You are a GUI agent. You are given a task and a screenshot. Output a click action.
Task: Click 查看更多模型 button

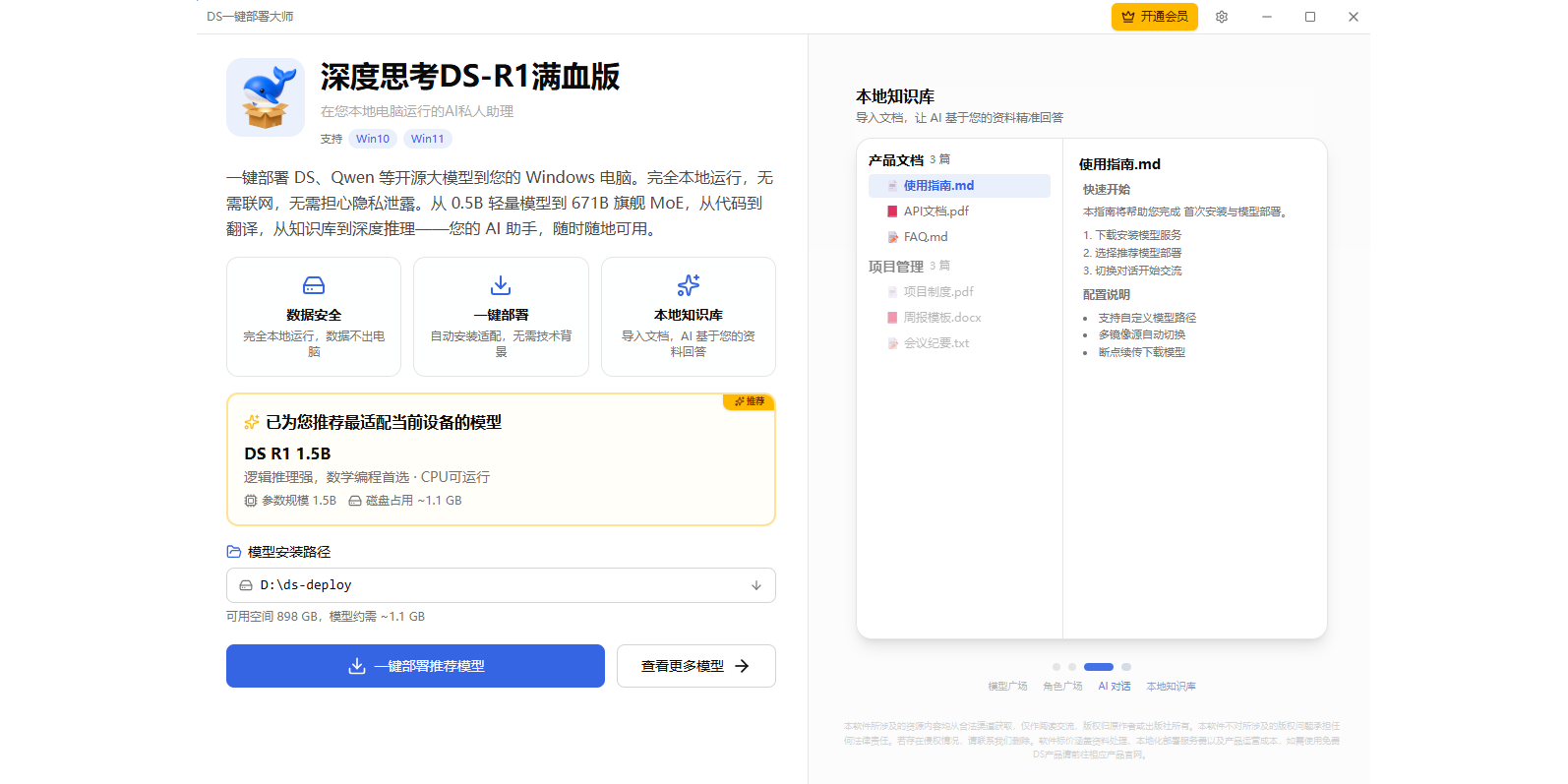coord(696,666)
